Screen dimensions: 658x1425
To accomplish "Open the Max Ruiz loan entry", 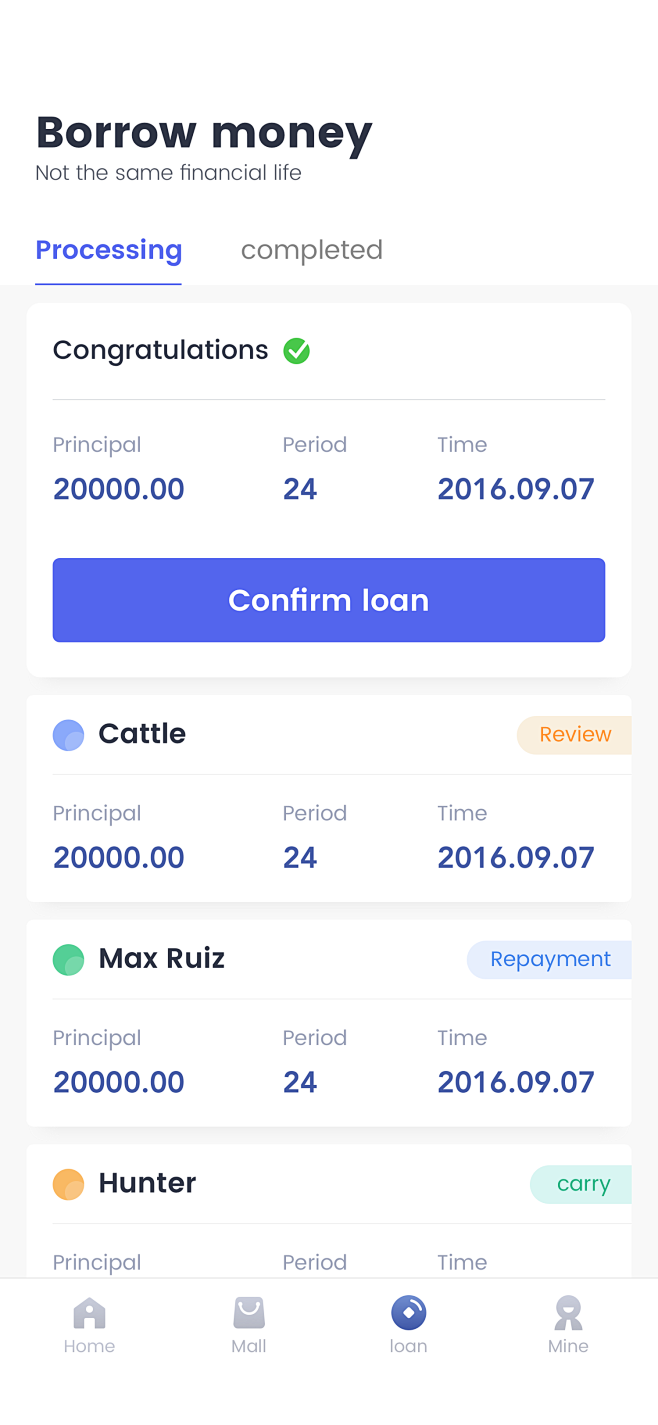I will tap(329, 1023).
